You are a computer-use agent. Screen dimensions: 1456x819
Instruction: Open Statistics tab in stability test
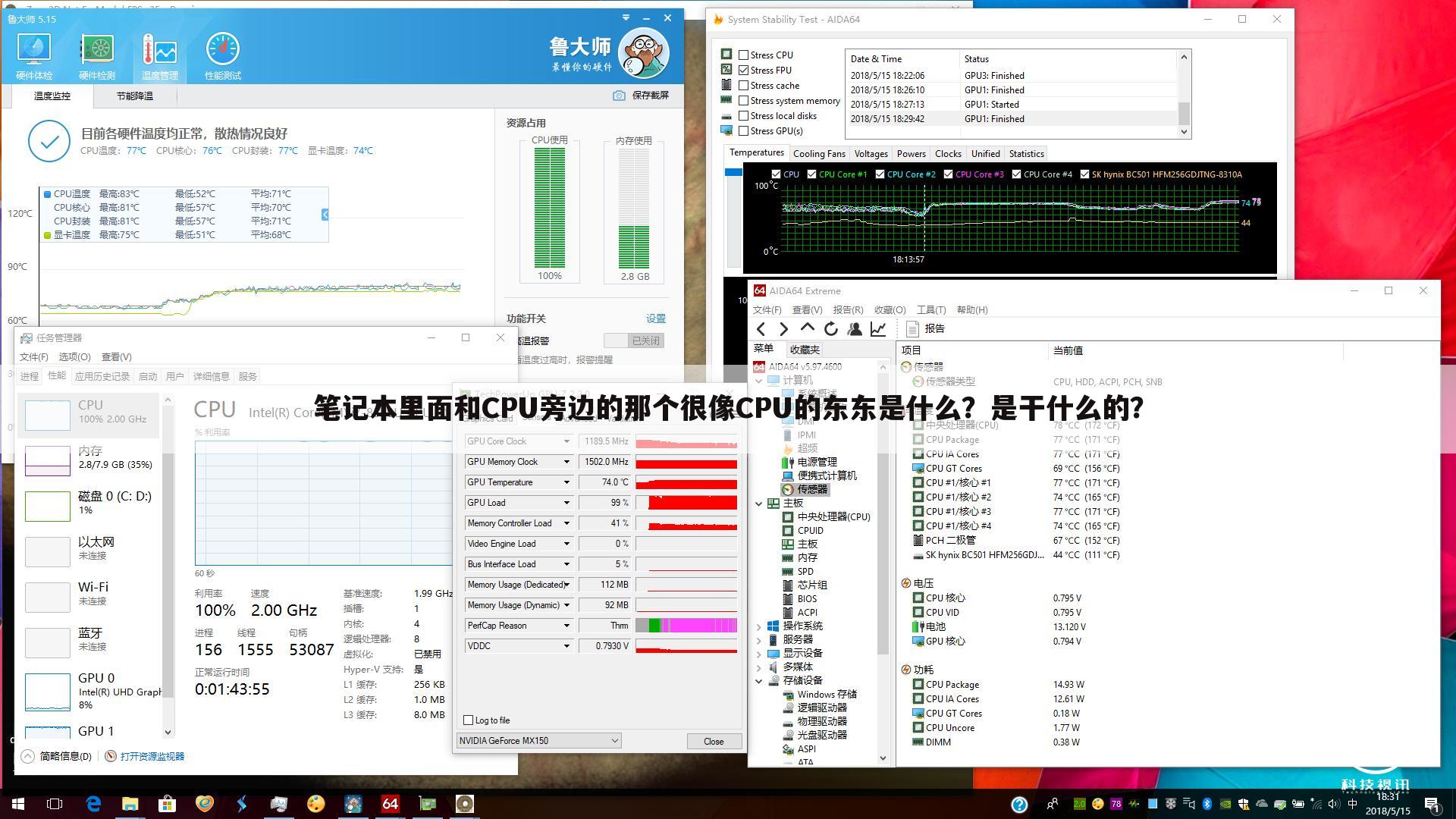click(x=1026, y=154)
